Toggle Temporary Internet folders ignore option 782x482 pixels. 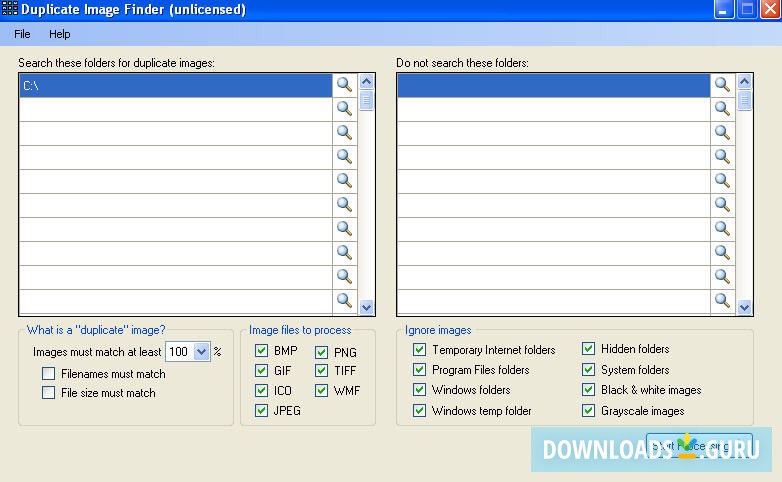(x=419, y=349)
